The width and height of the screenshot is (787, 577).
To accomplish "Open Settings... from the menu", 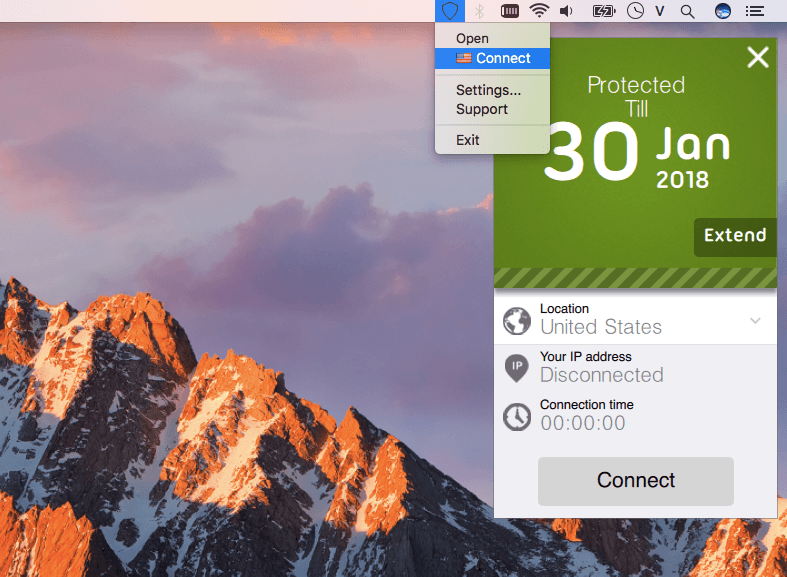I will tap(492, 90).
